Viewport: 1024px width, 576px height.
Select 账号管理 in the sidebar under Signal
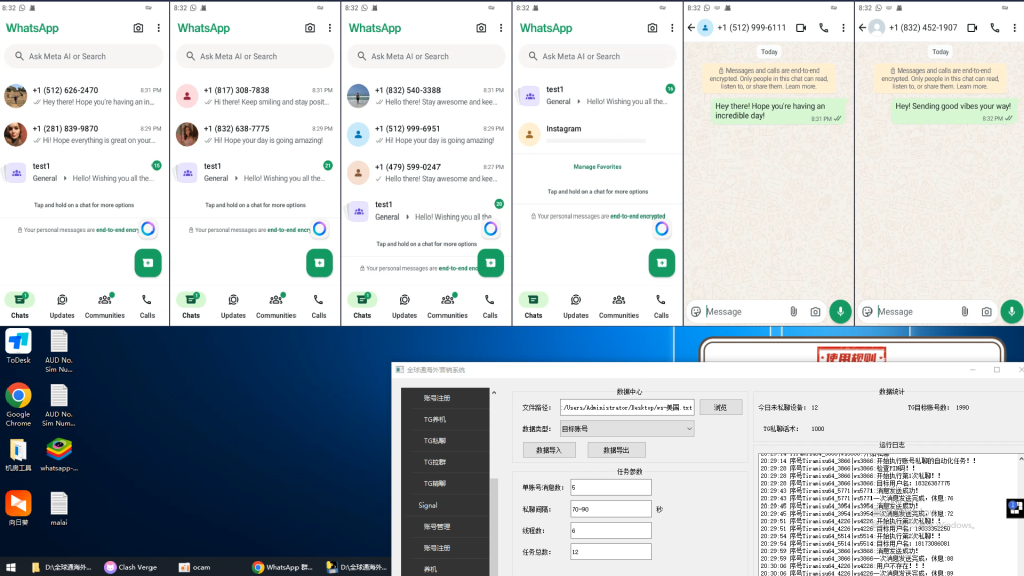coord(436,526)
